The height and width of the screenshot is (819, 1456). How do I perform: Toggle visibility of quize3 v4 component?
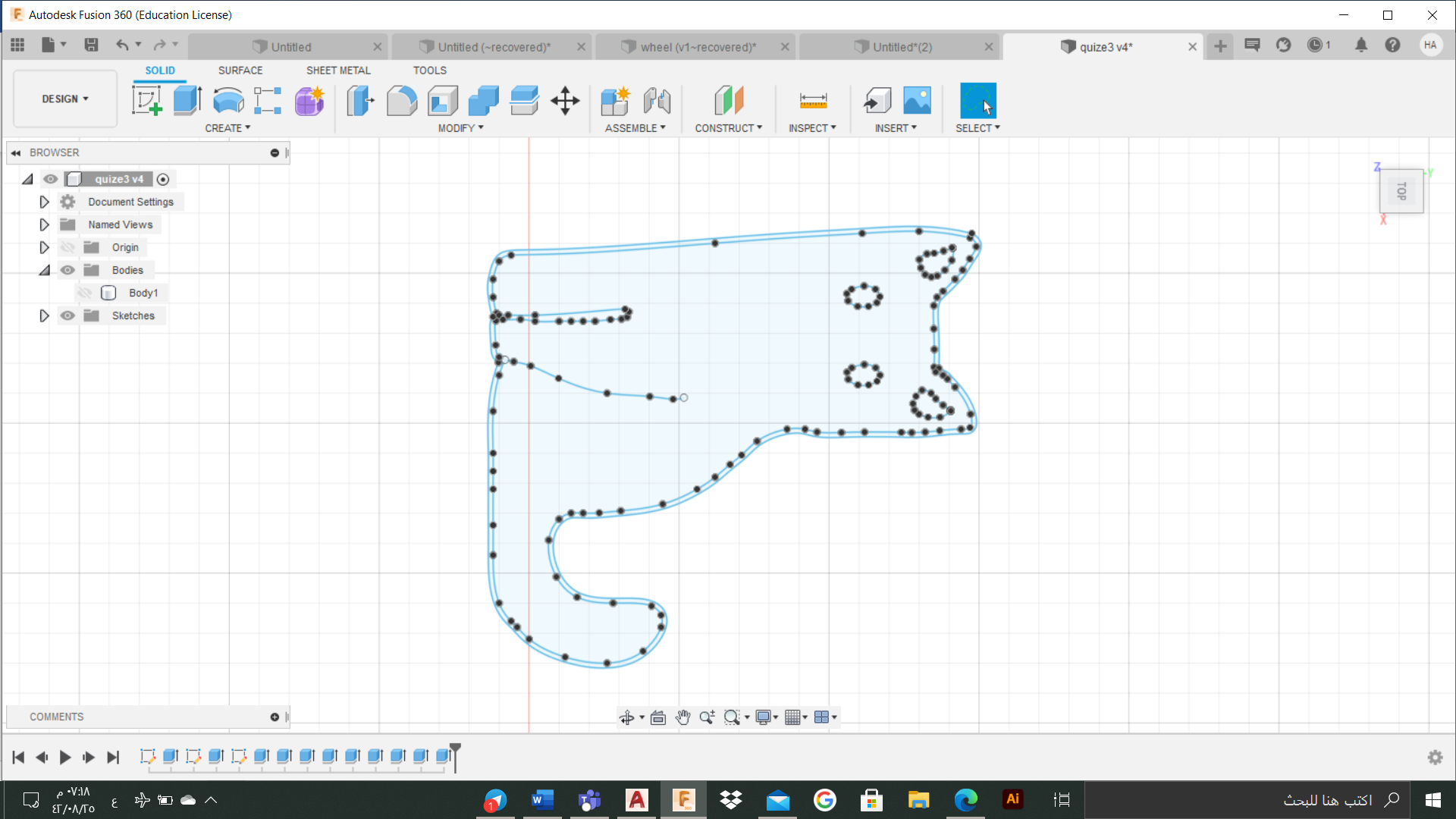tap(50, 179)
